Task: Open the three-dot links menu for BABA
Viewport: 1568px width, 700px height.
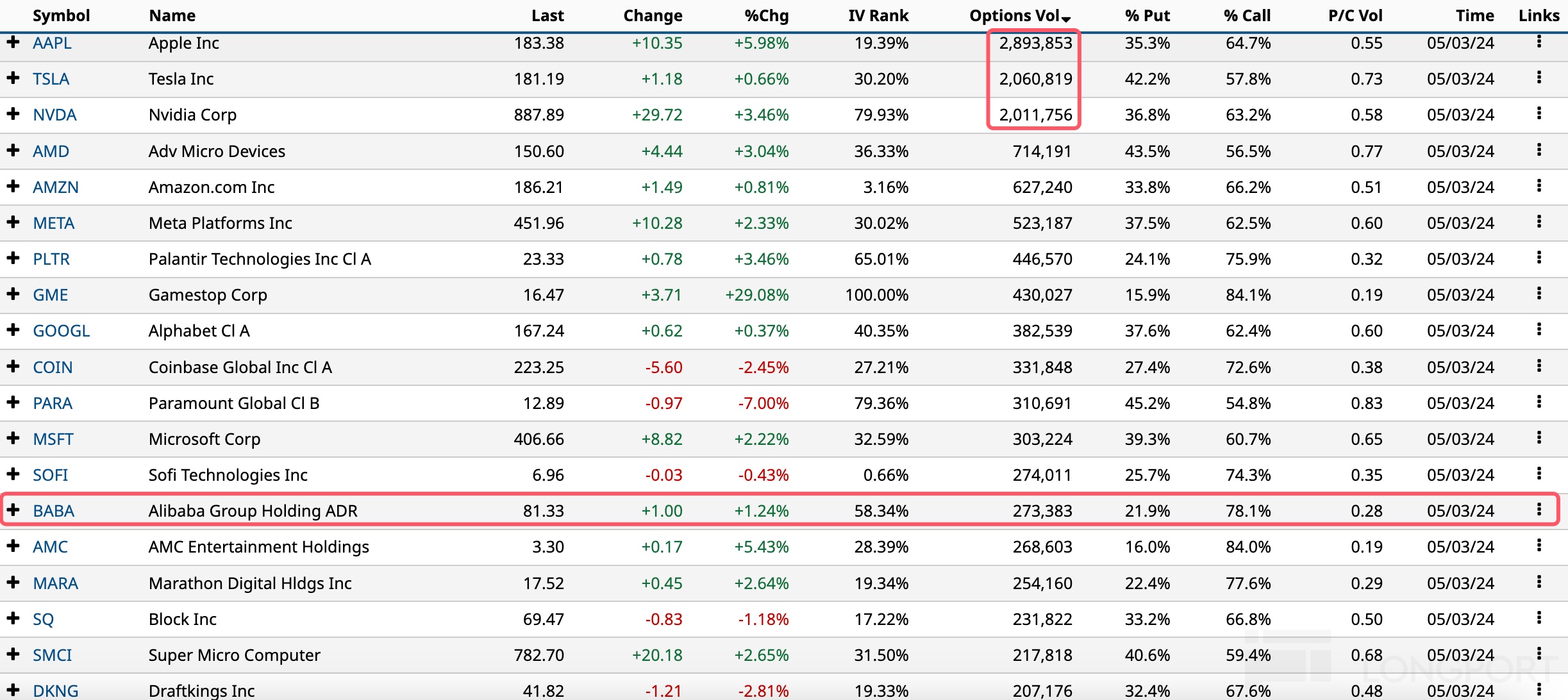Action: 1539,510
